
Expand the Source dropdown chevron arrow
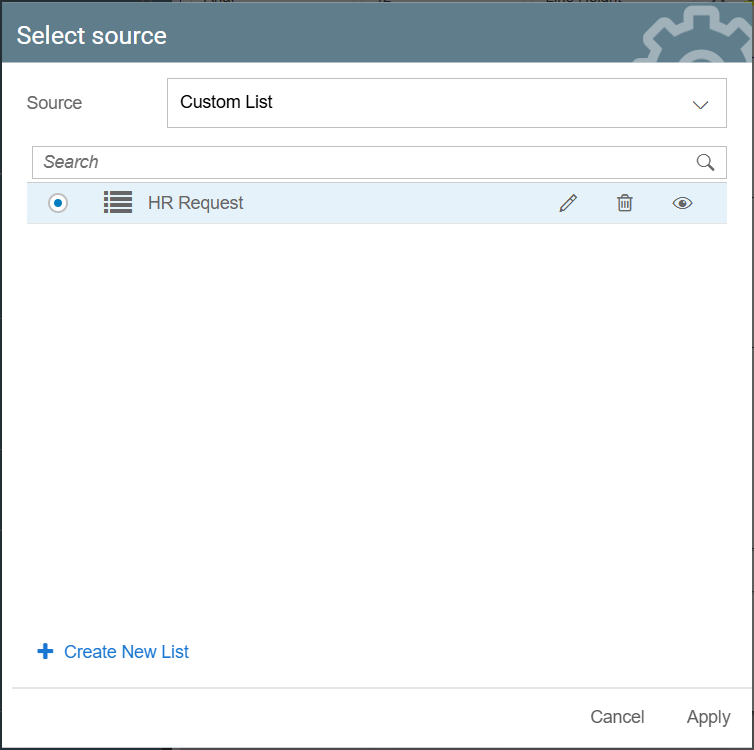(700, 104)
